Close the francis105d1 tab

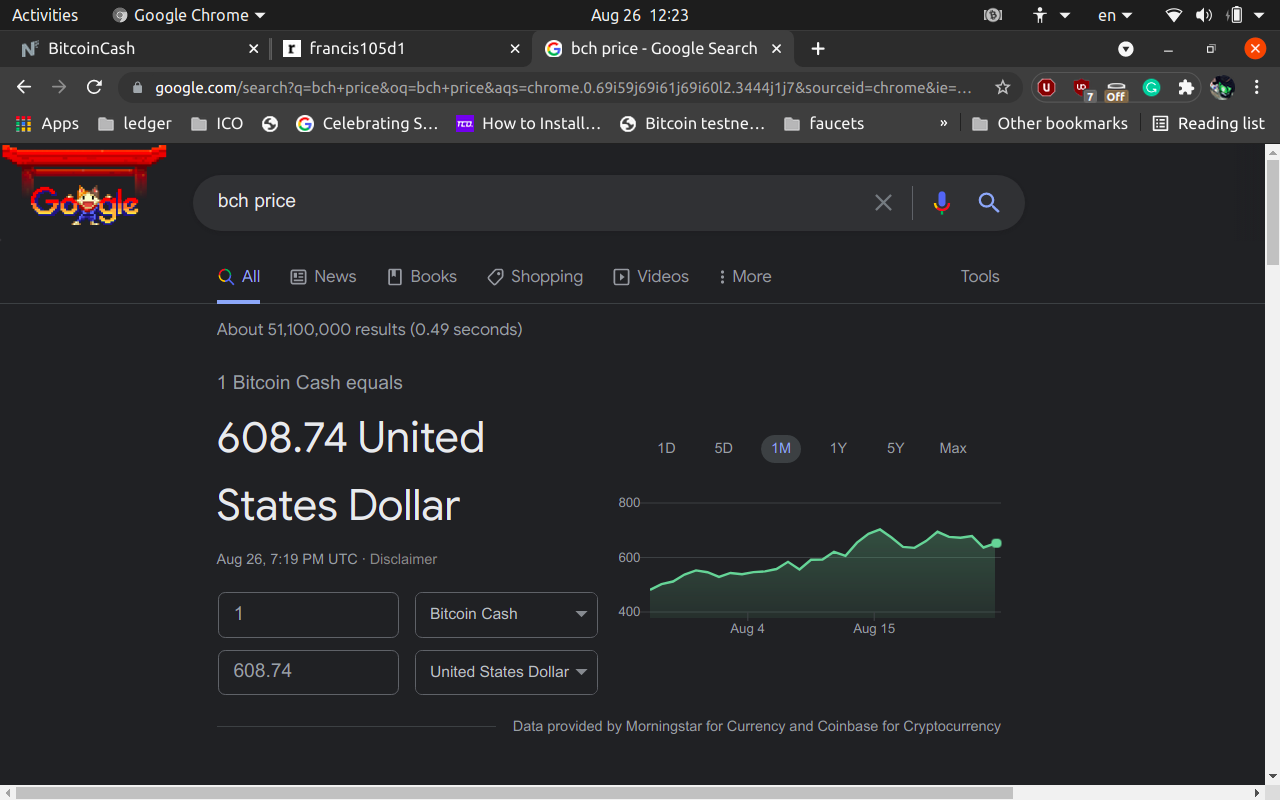[x=515, y=48]
